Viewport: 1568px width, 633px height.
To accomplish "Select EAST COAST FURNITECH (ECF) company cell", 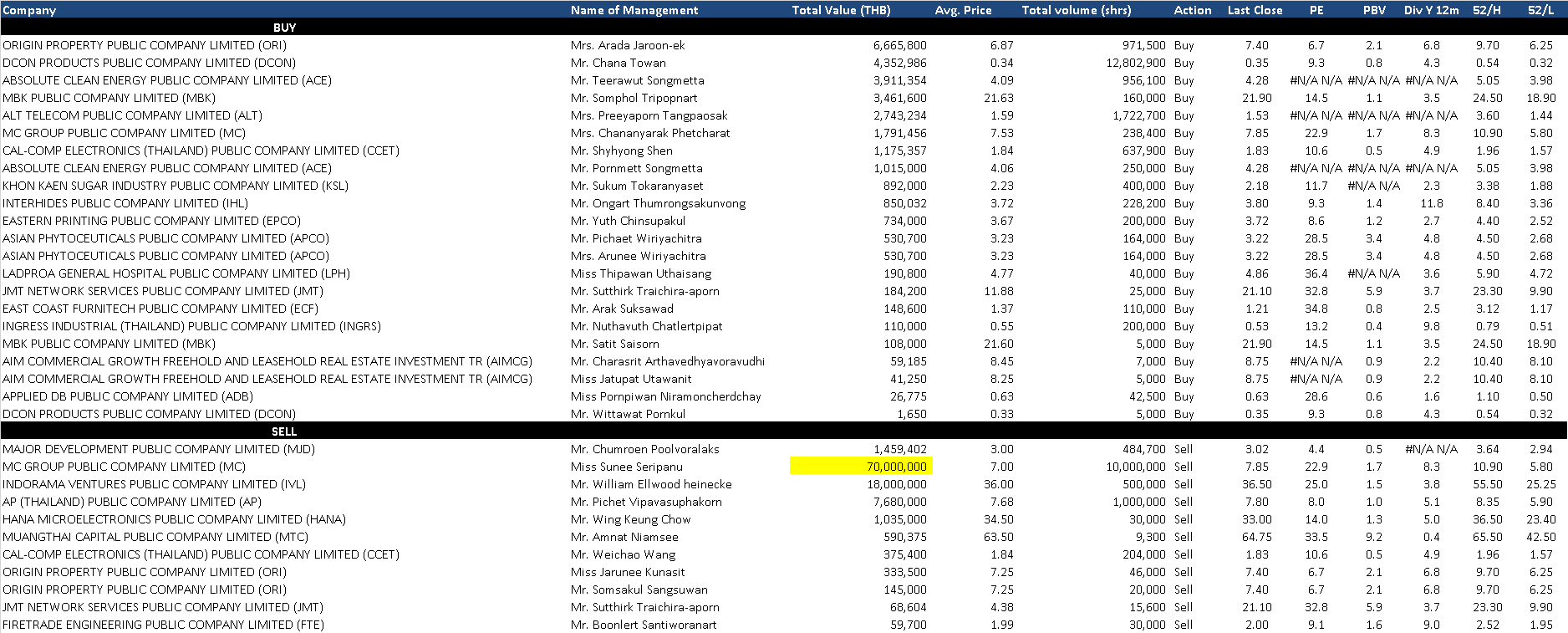I will pyautogui.click(x=160, y=309).
